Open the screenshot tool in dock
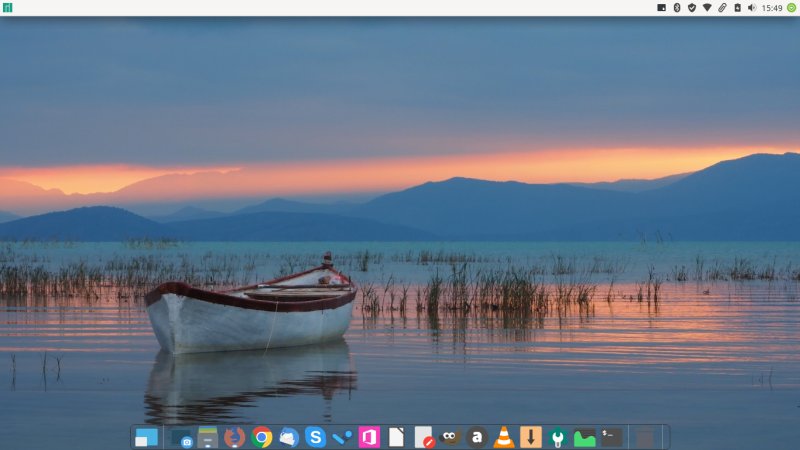 click(182, 437)
